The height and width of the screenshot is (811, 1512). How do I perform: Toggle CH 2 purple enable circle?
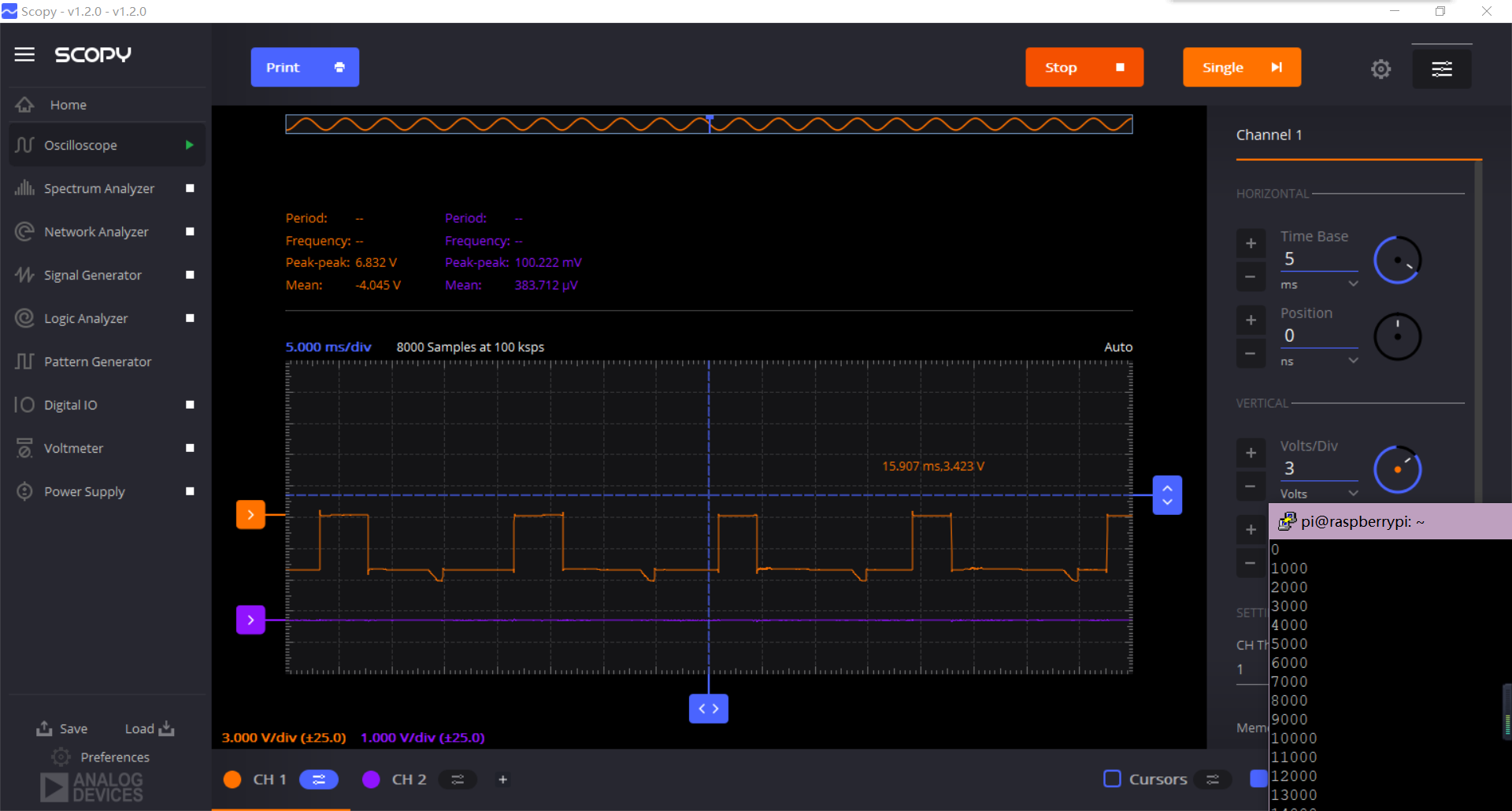tap(371, 780)
